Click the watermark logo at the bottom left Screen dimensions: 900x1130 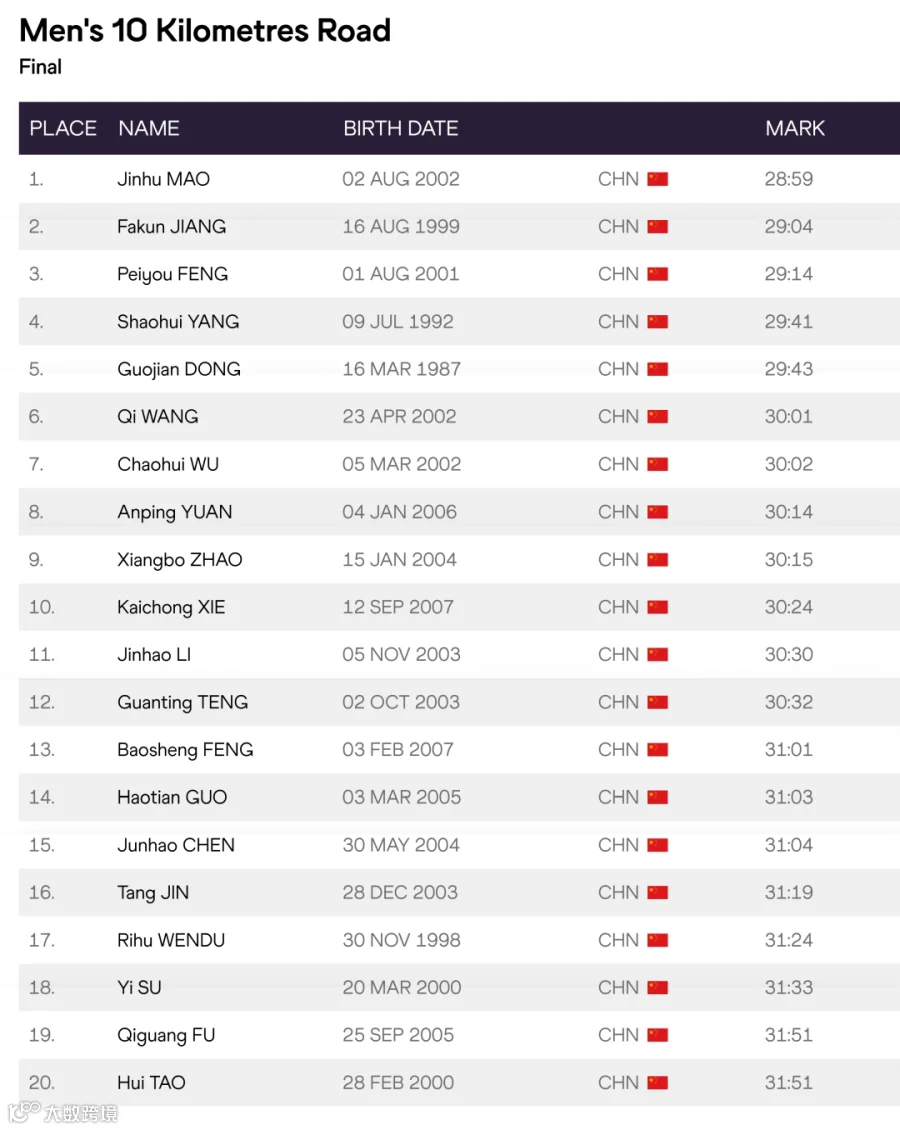pos(63,1112)
